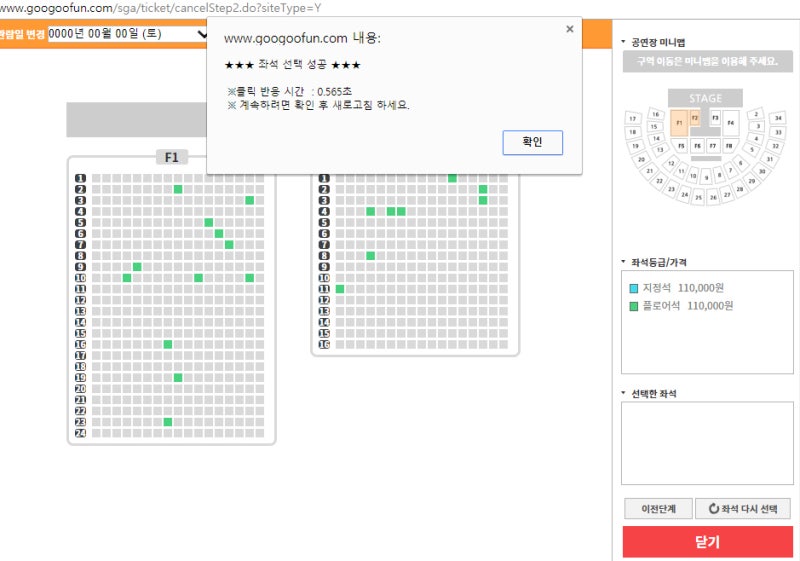The image size is (800, 561).
Task: Select the green seat in F1 row 2
Action: pyautogui.click(x=178, y=189)
